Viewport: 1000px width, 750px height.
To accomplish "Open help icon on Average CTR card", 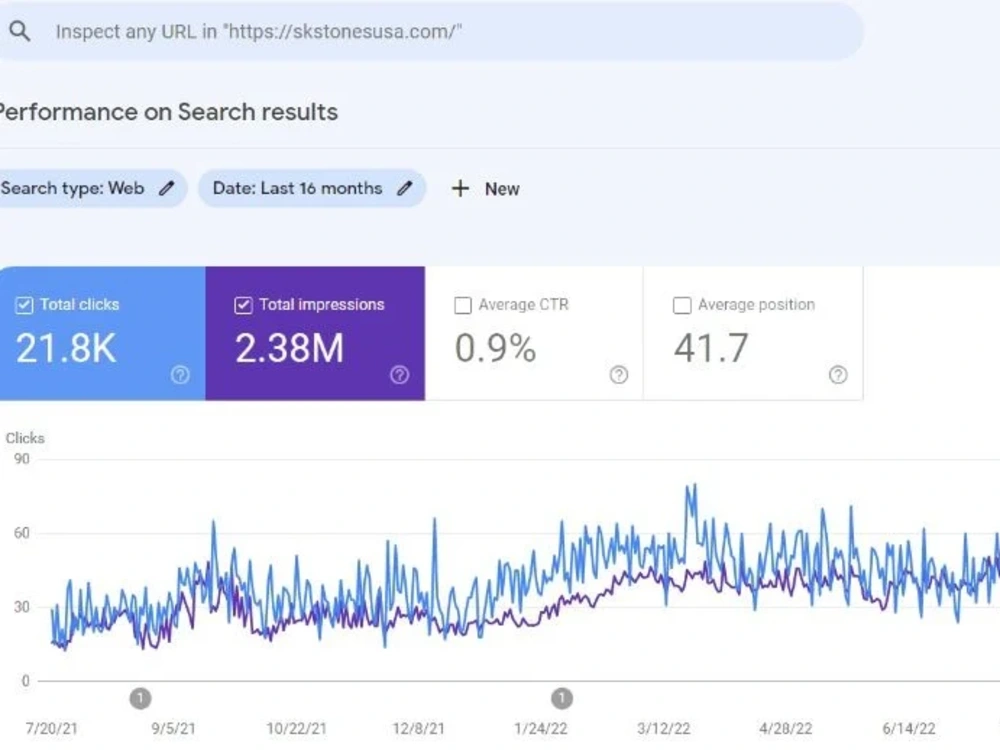I will 619,375.
